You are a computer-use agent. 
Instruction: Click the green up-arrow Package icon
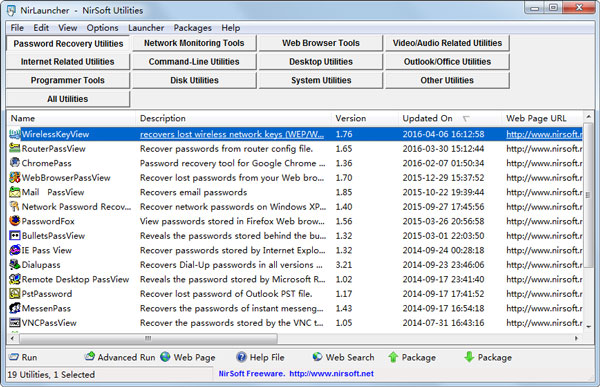click(393, 358)
